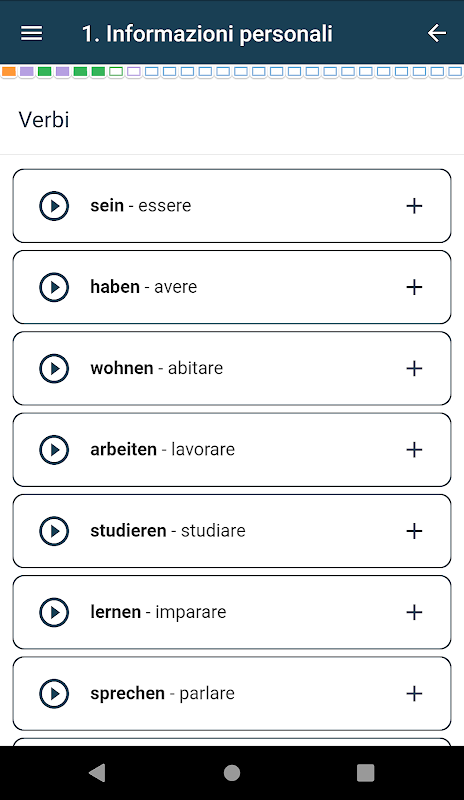Expand the lernen - imparare card
This screenshot has width=464, height=800.
pos(414,612)
